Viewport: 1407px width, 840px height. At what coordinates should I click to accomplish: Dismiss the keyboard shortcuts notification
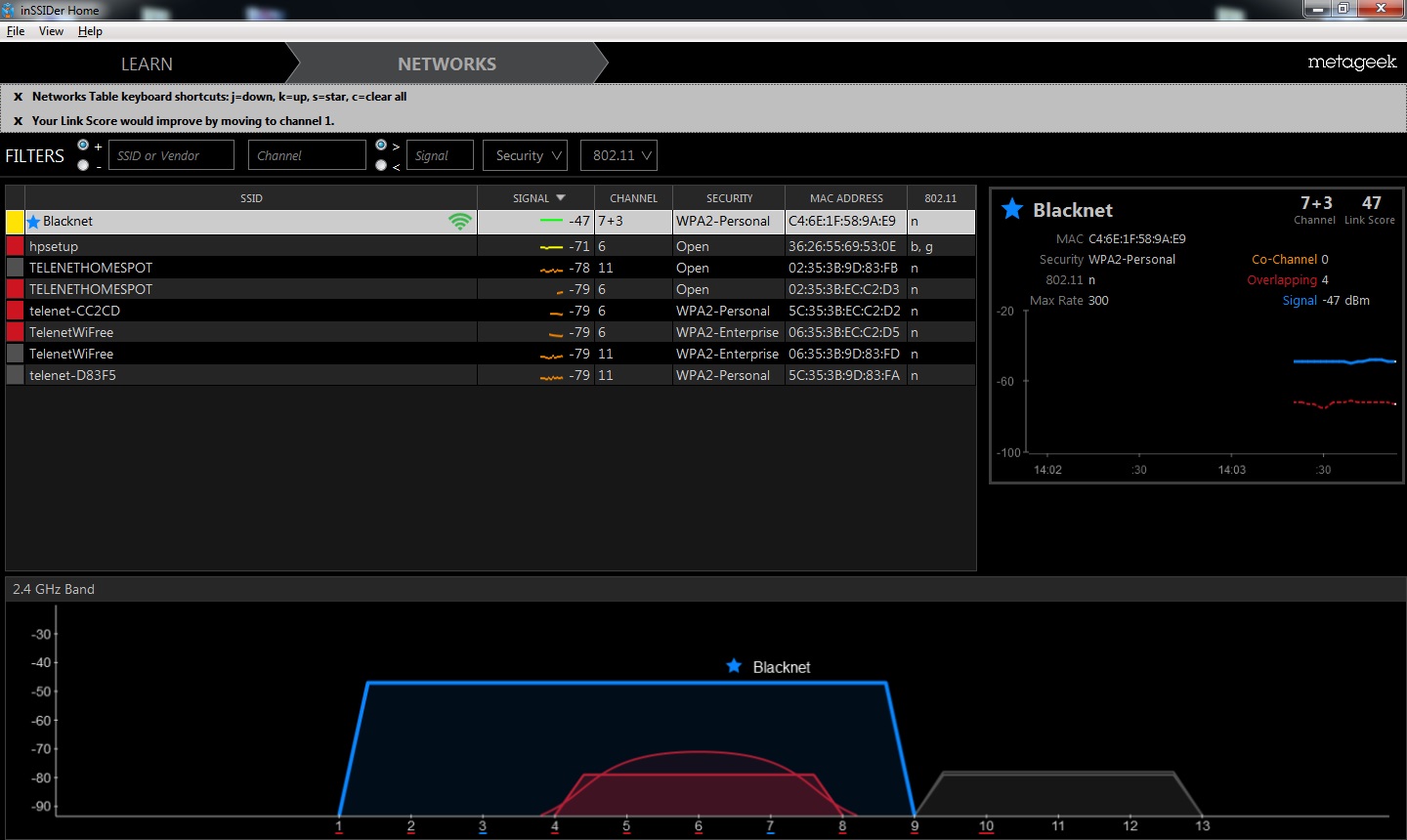(18, 97)
